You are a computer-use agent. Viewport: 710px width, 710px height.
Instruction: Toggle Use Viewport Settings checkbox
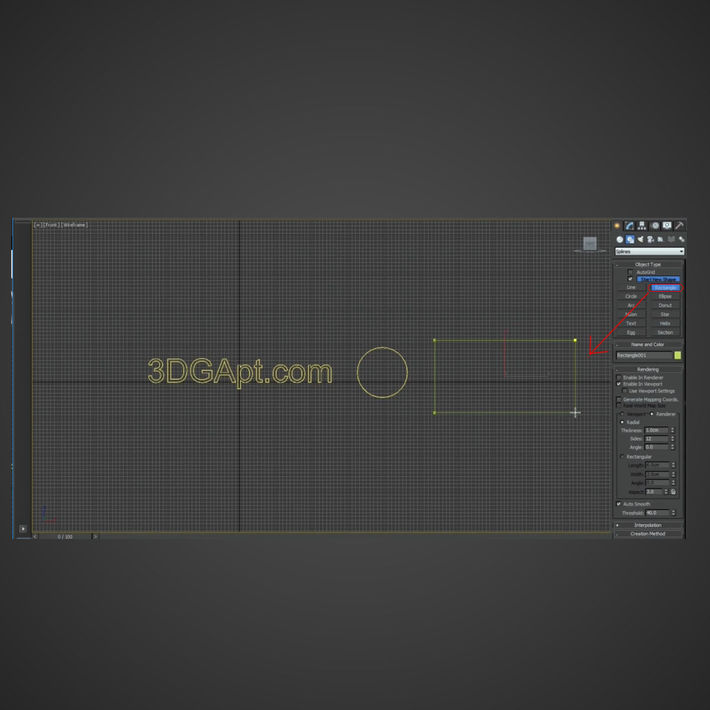point(624,391)
